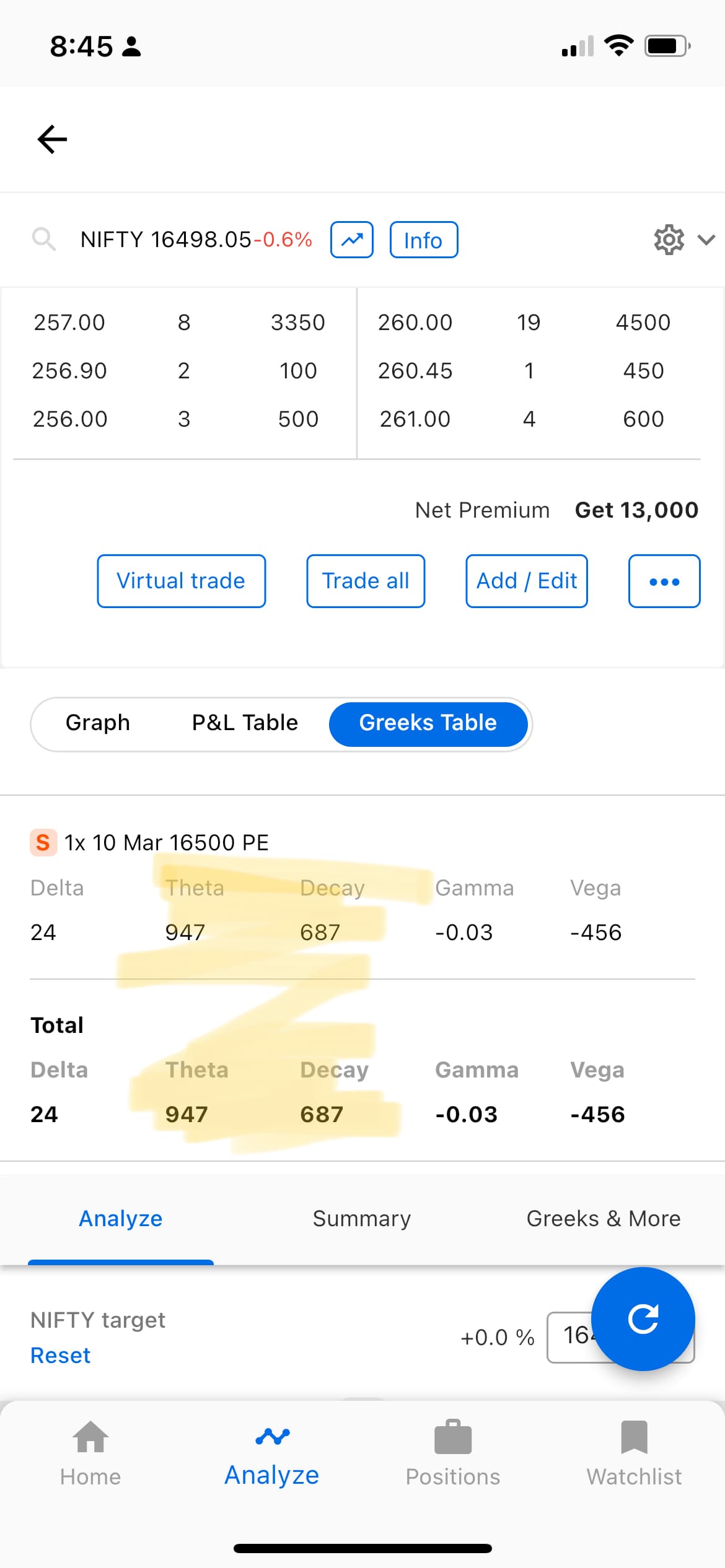
Task: Click the Virtual trade button
Action: [182, 581]
